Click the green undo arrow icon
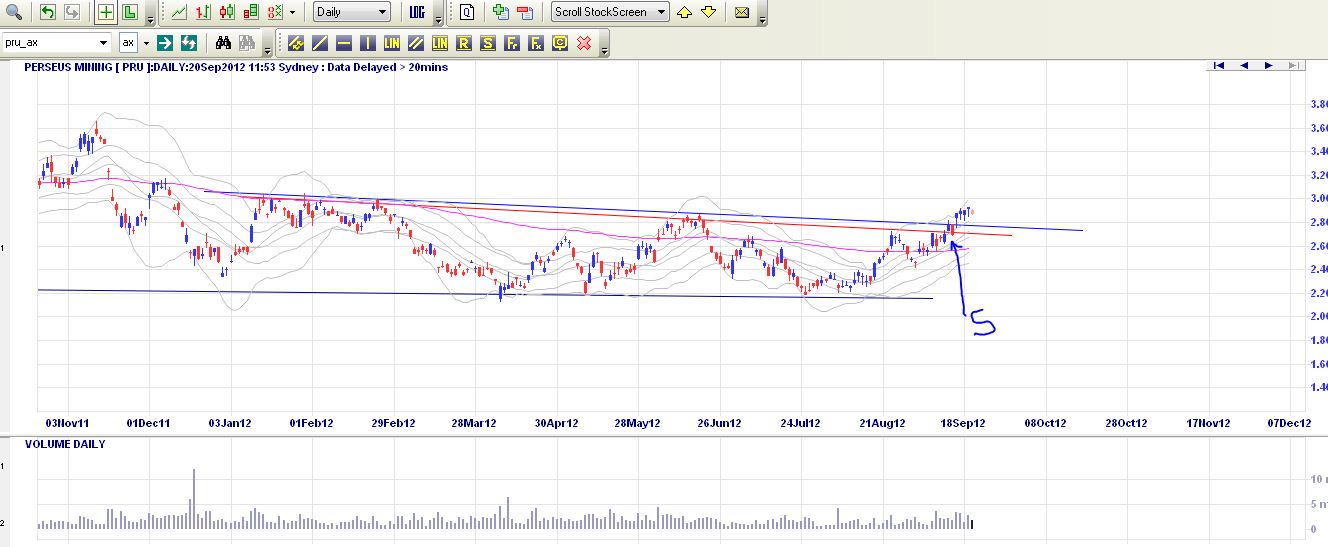The image size is (1328, 547). (x=48, y=12)
